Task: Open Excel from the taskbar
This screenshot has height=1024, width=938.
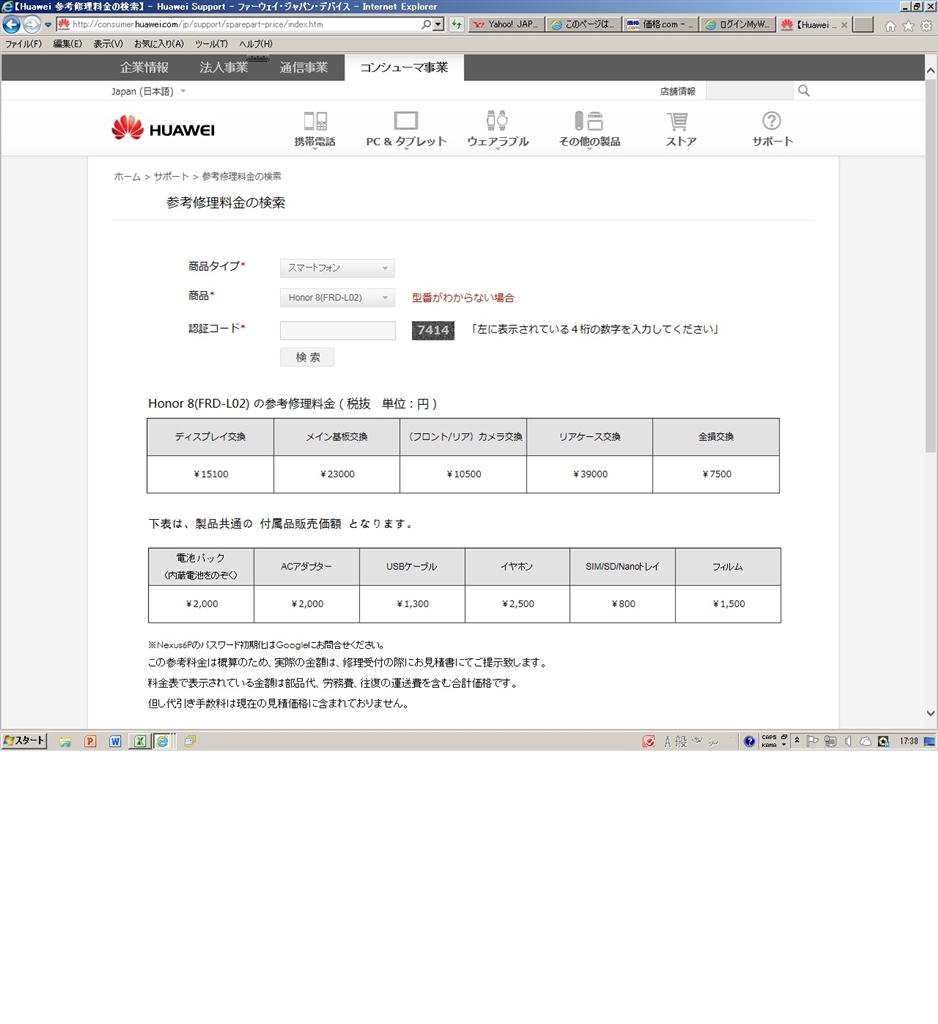Action: (139, 741)
